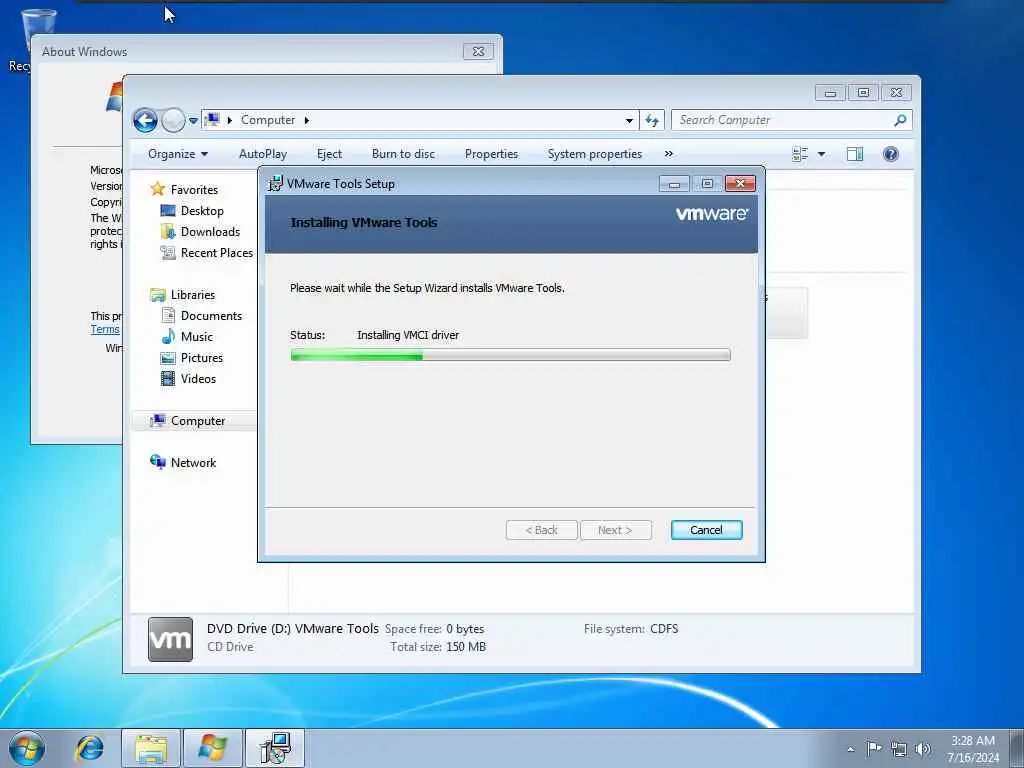Expand the Computer breadcrumb arrow

coord(306,120)
